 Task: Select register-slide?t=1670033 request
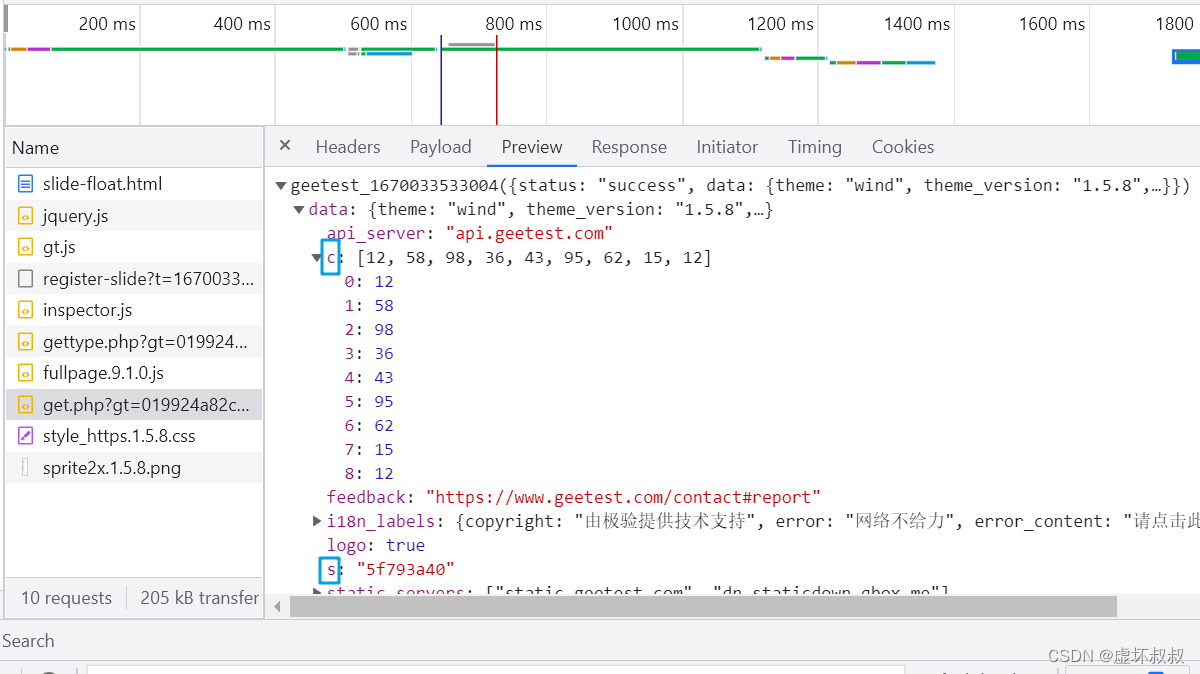tap(134, 279)
